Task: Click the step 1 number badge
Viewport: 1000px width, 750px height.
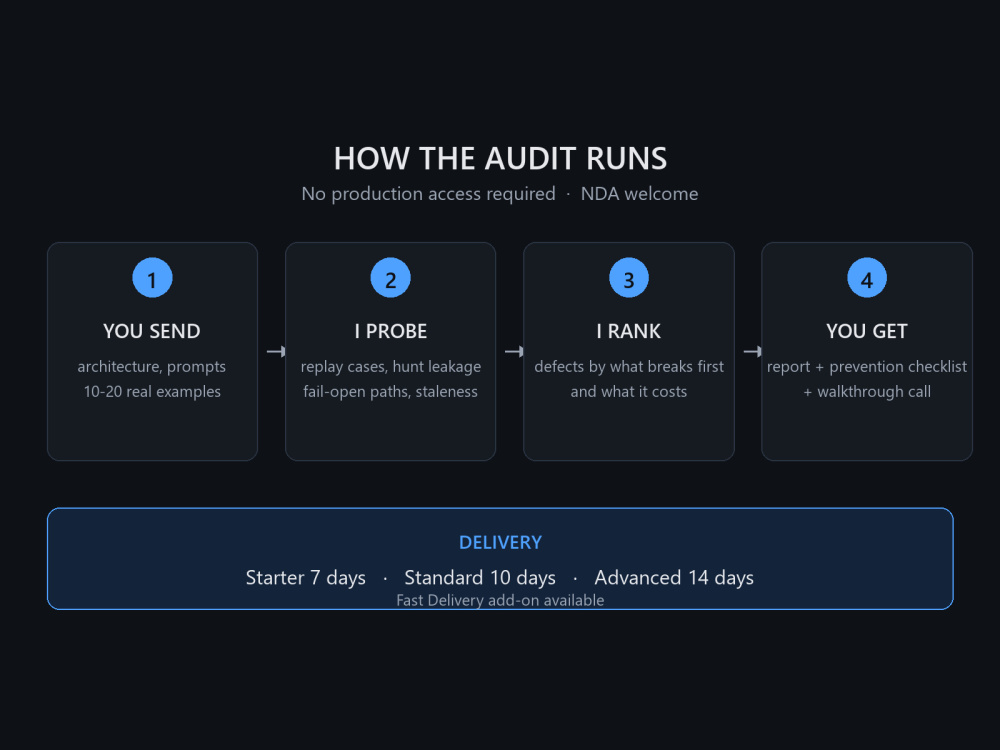Action: (x=152, y=277)
